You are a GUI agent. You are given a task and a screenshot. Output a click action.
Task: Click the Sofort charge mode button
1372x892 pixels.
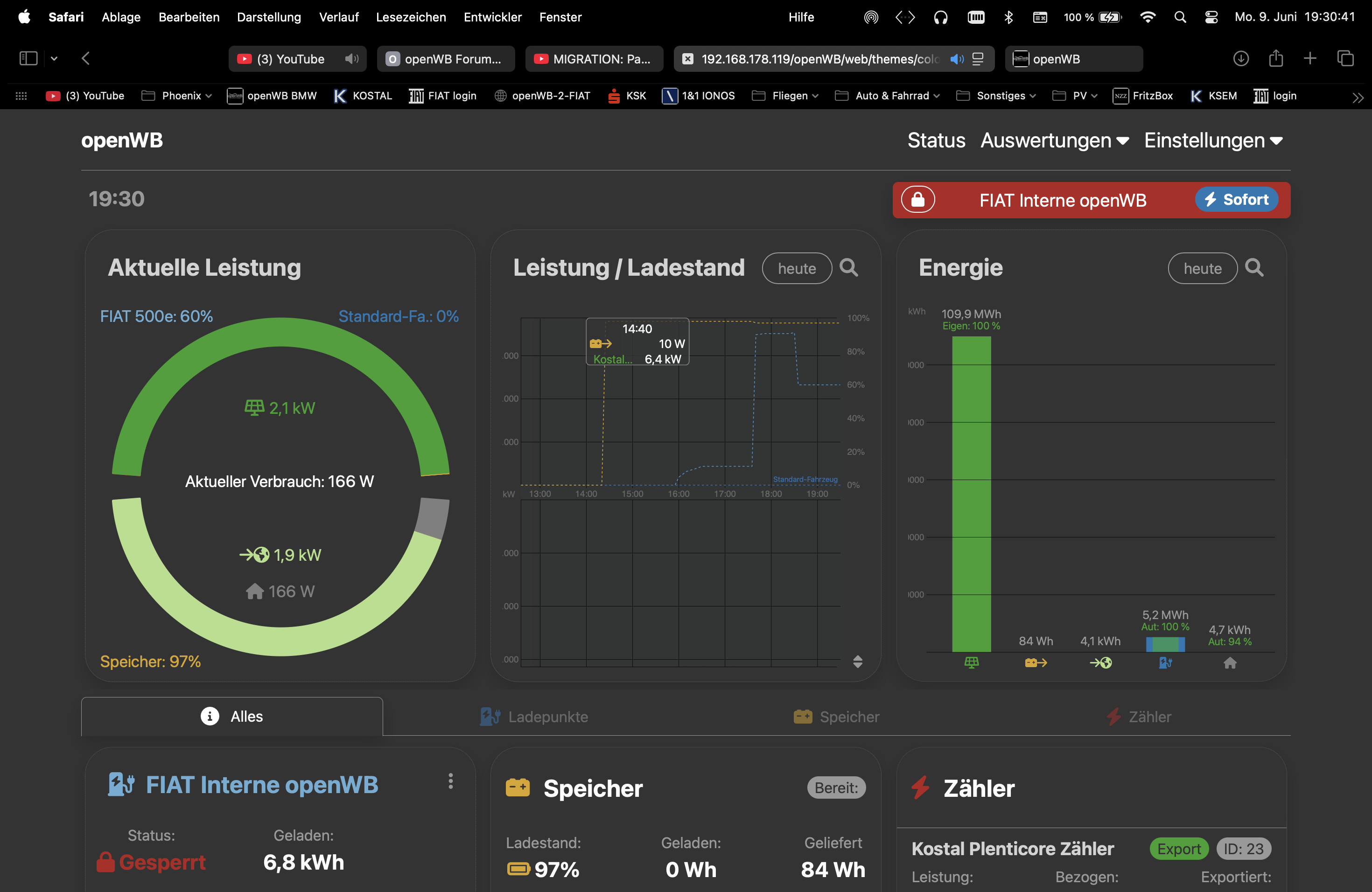click(x=1236, y=199)
